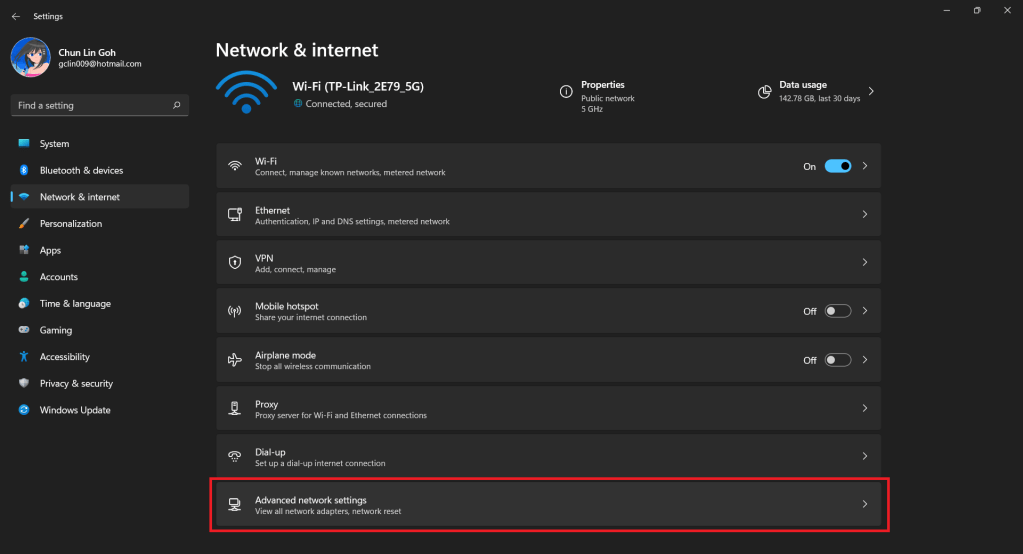Screen dimensions: 1023x554
Task: Switch on Airplane mode toggle
Action: point(837,360)
